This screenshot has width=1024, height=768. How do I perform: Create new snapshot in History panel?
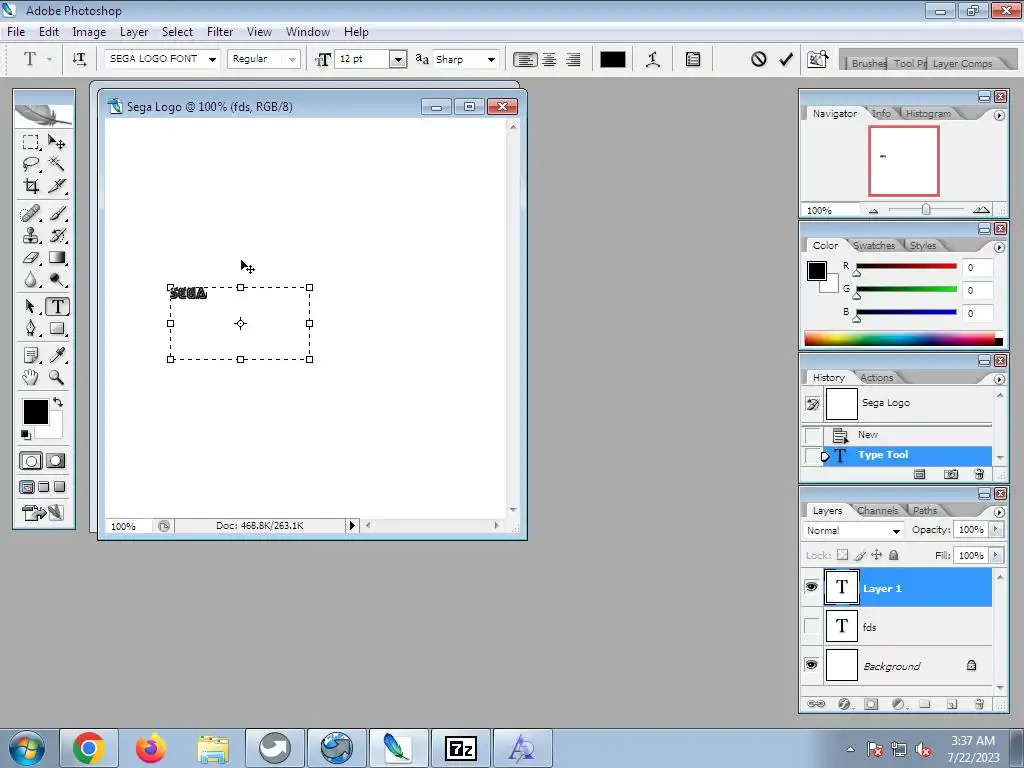click(951, 474)
